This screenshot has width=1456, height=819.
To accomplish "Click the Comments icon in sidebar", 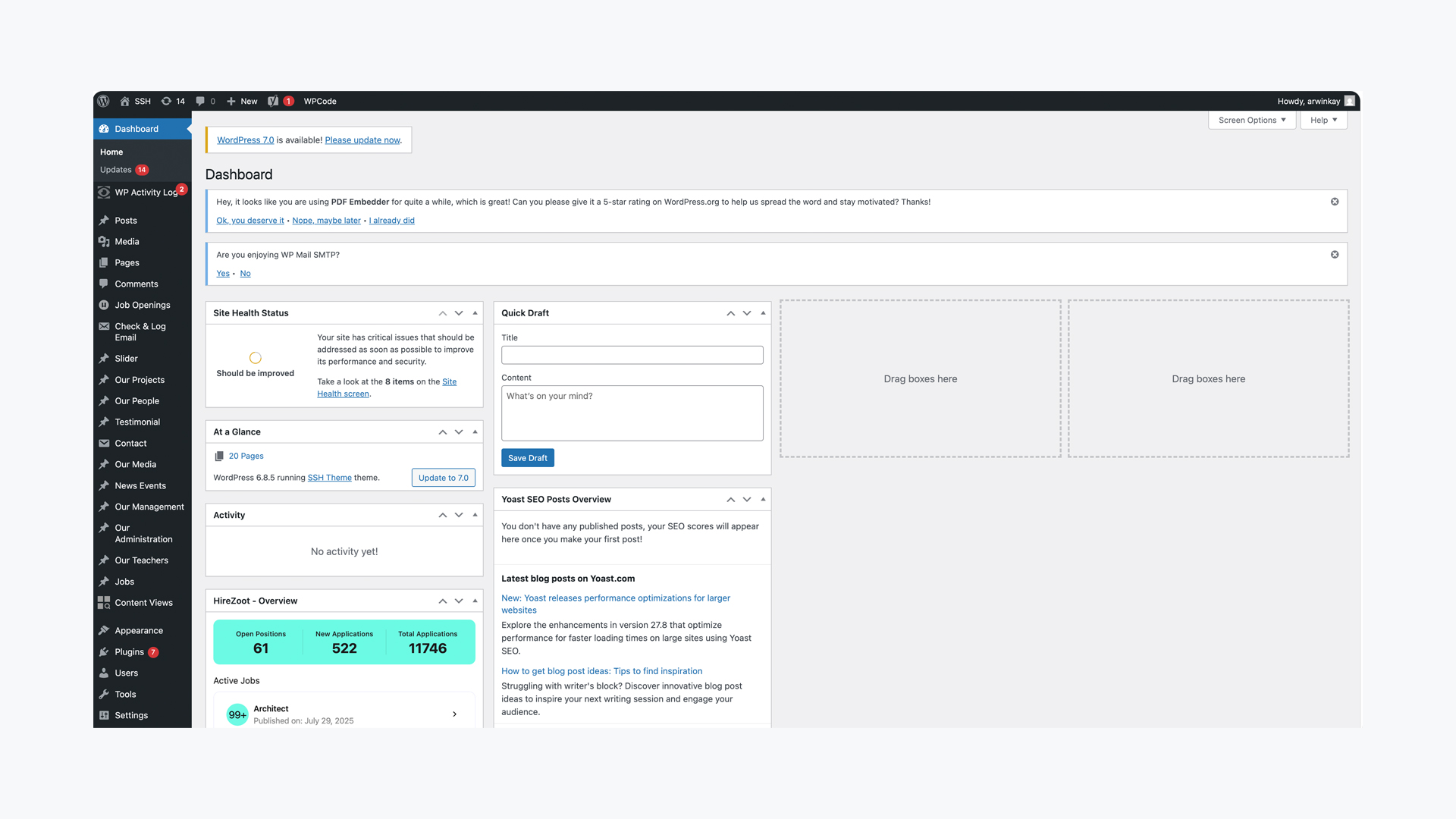I will pyautogui.click(x=104, y=284).
